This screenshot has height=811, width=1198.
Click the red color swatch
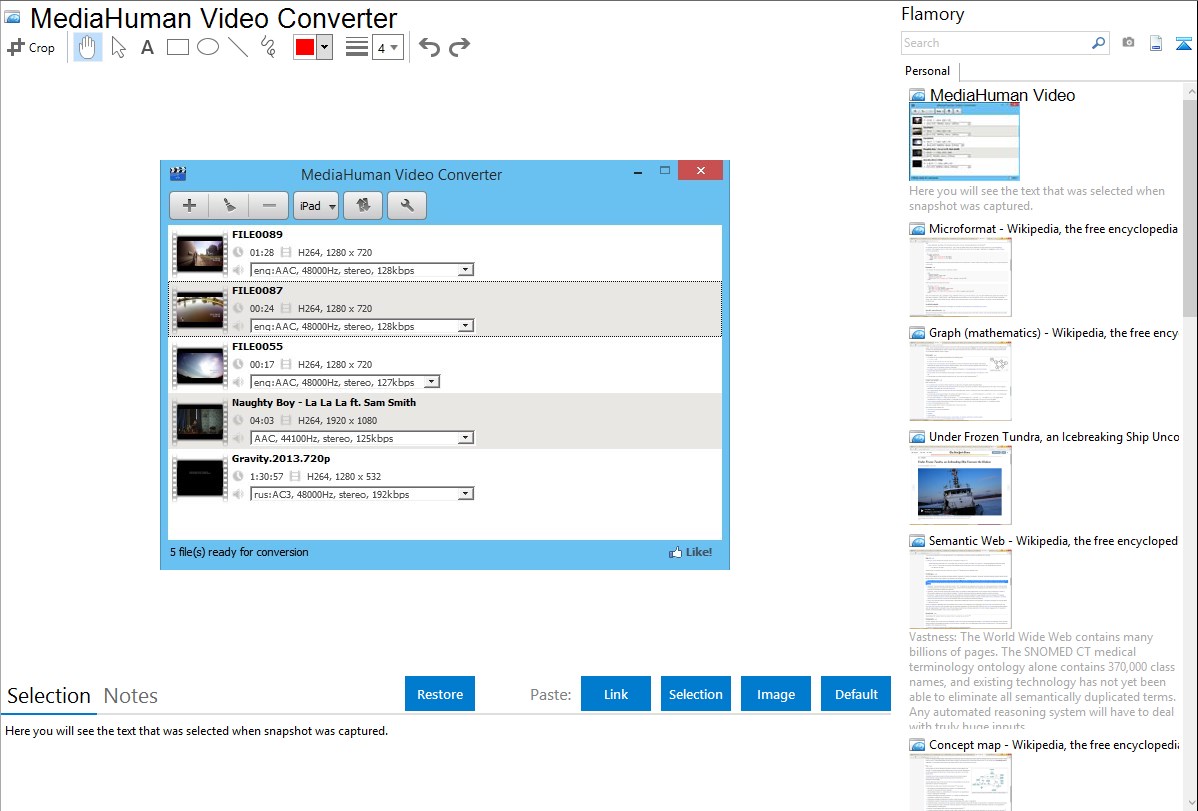click(305, 47)
